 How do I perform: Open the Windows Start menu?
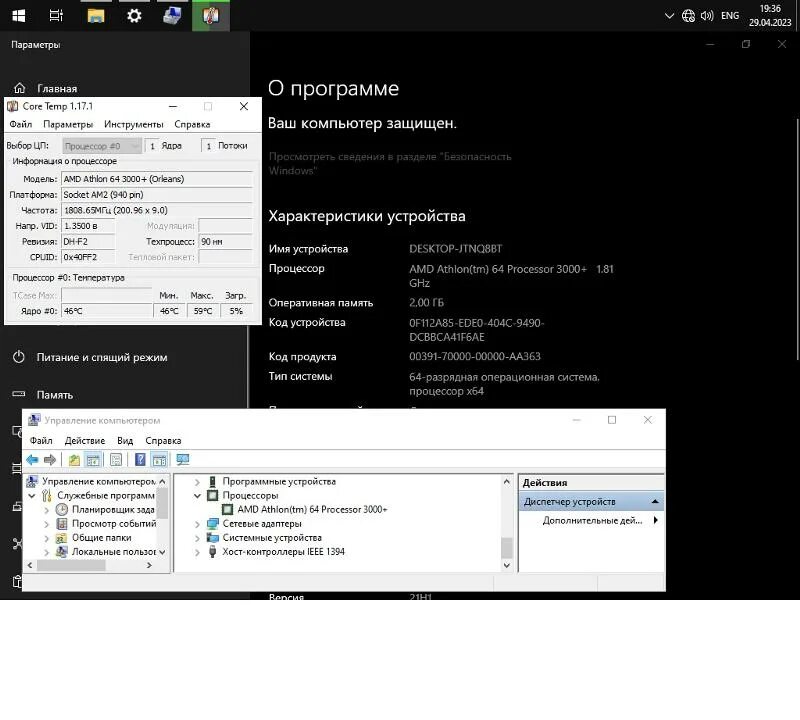18,16
